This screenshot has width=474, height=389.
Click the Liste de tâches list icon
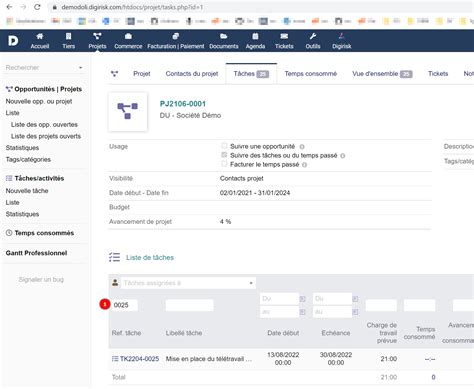coord(114,257)
